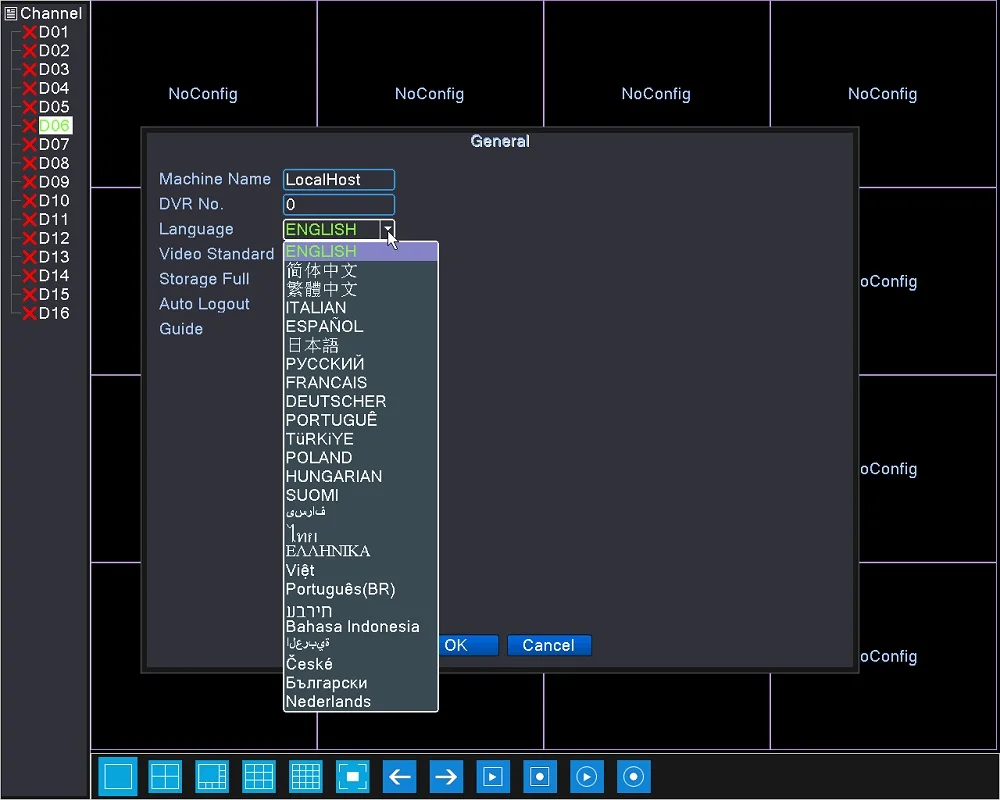1000x800 pixels.
Task: Choose Nederlands in the language list
Action: click(x=360, y=702)
